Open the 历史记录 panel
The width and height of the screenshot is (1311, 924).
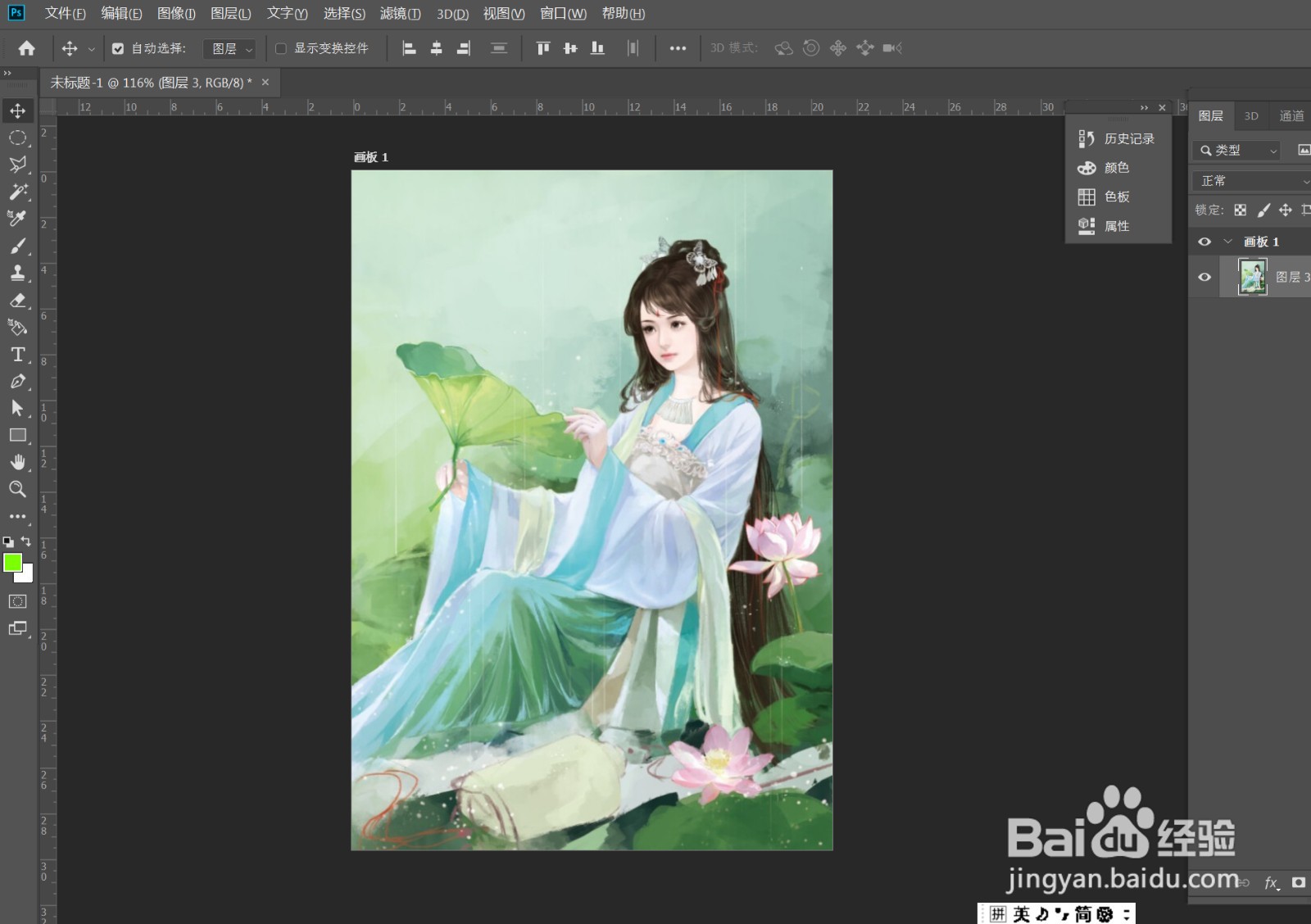point(1117,139)
